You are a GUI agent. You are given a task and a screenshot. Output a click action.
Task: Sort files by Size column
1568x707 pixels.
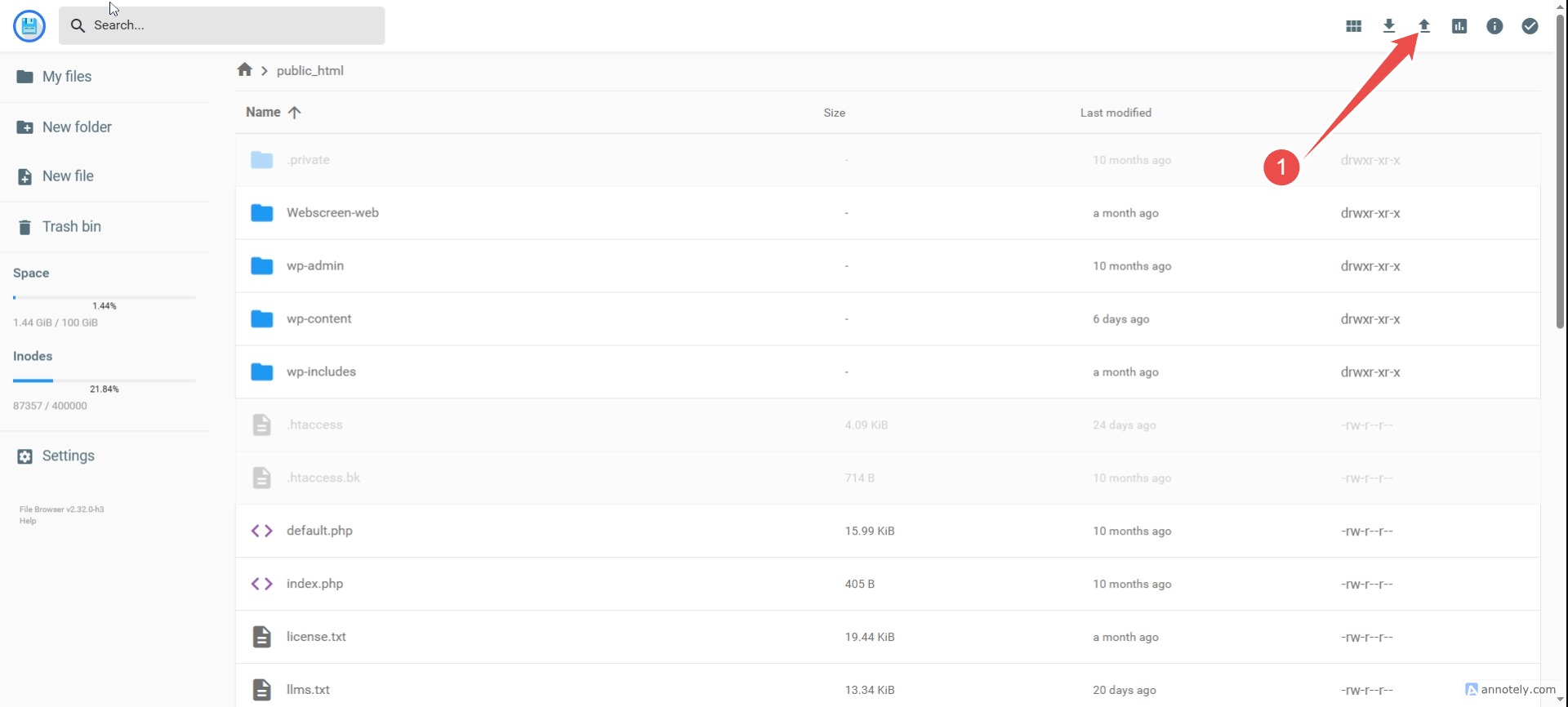(x=834, y=113)
